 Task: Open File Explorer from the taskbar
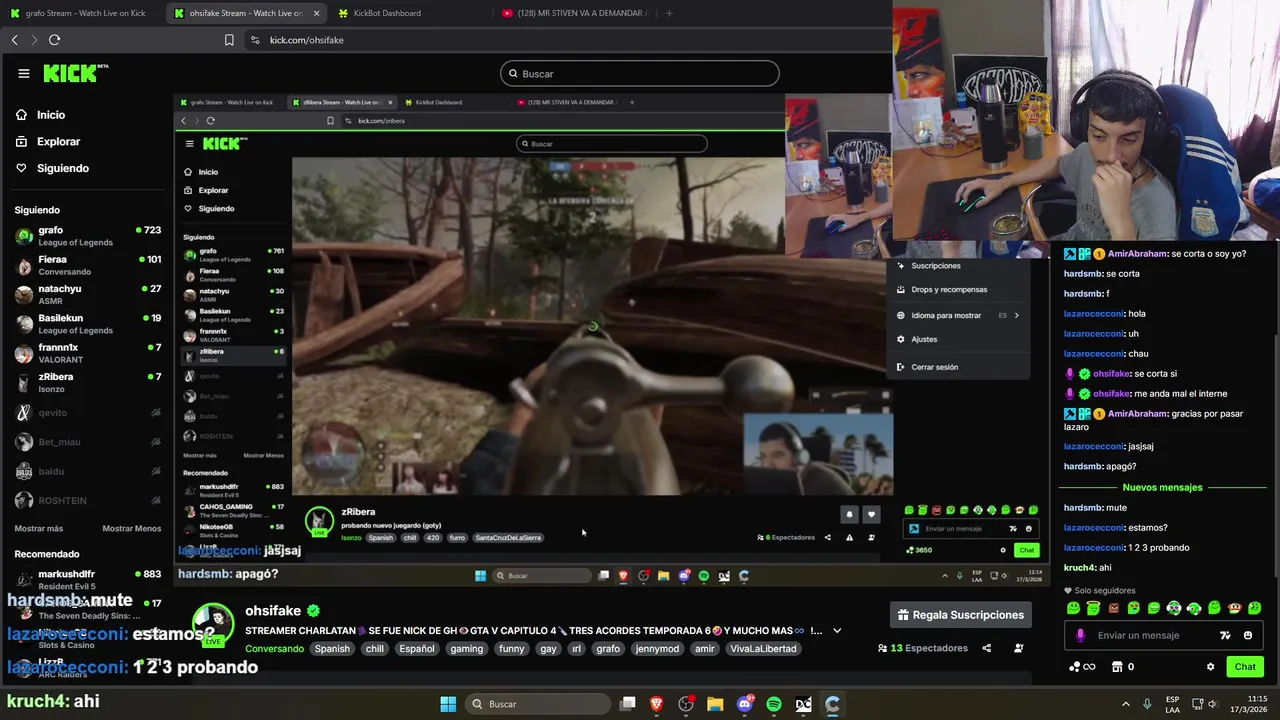715,704
